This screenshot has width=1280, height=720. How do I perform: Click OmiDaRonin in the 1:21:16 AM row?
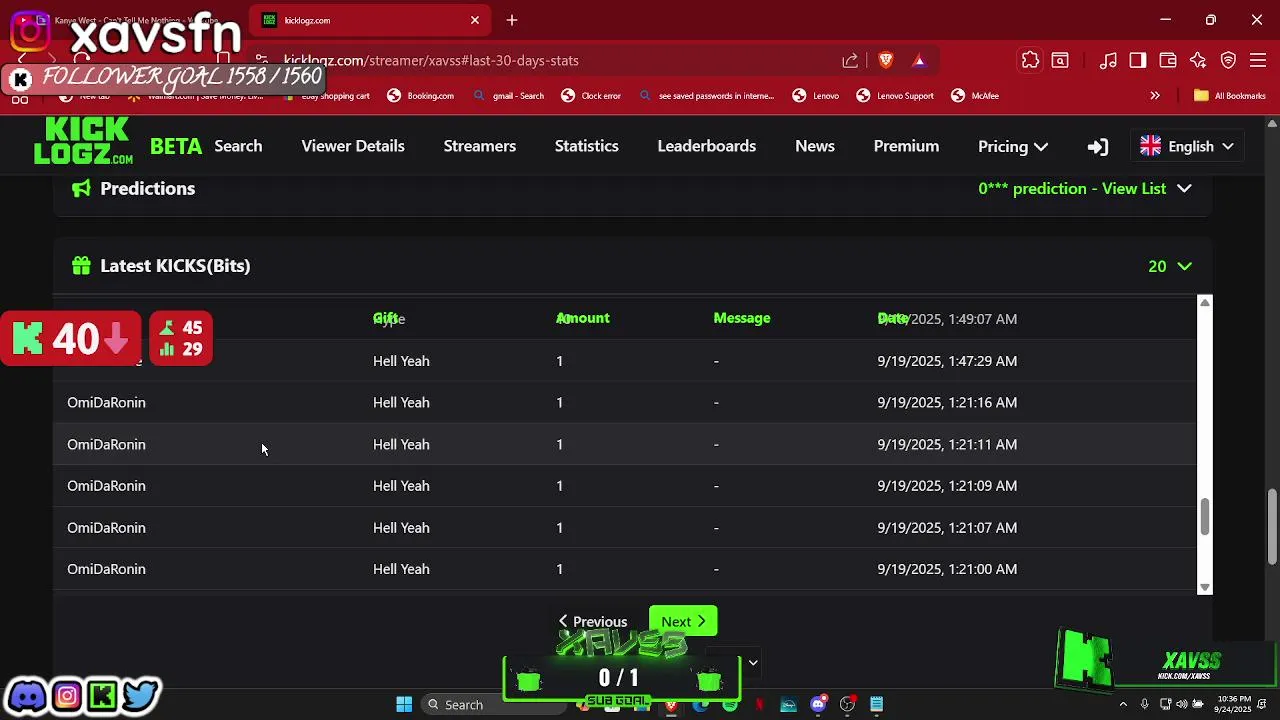pyautogui.click(x=106, y=403)
